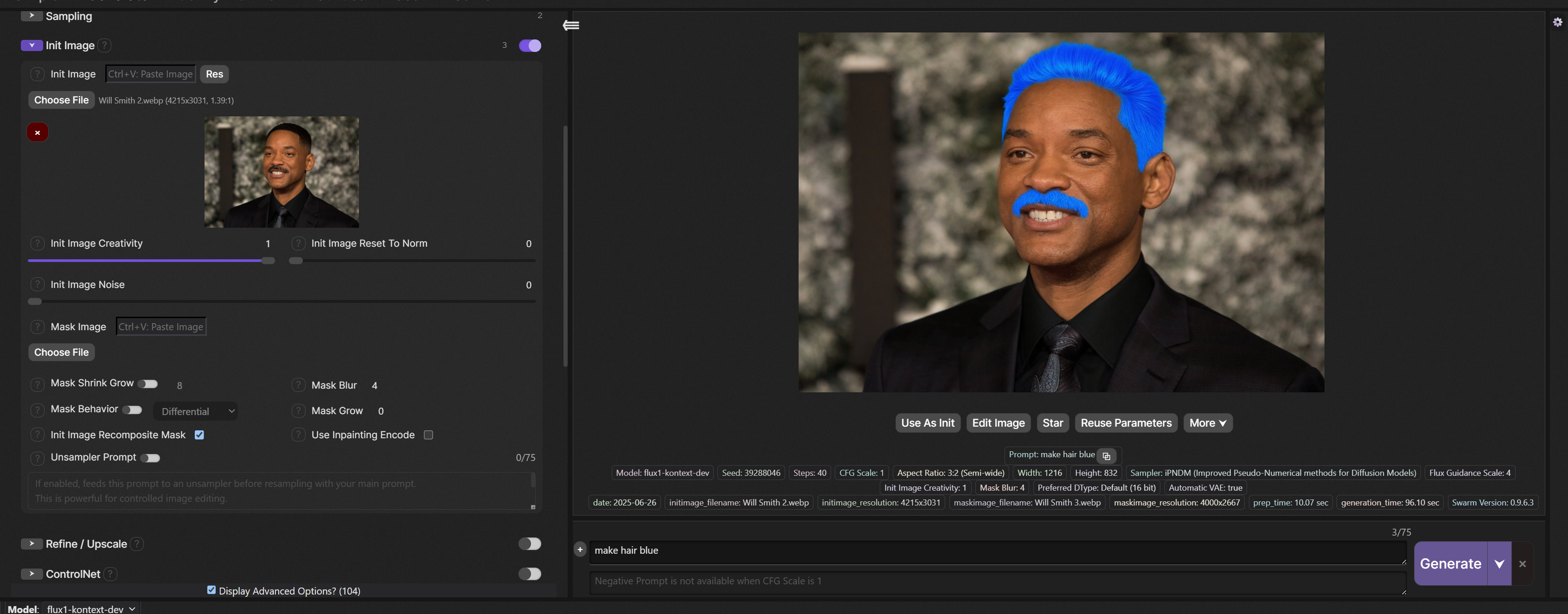Click the Will Smith init image thumbnail
The width and height of the screenshot is (1568, 614).
(281, 172)
